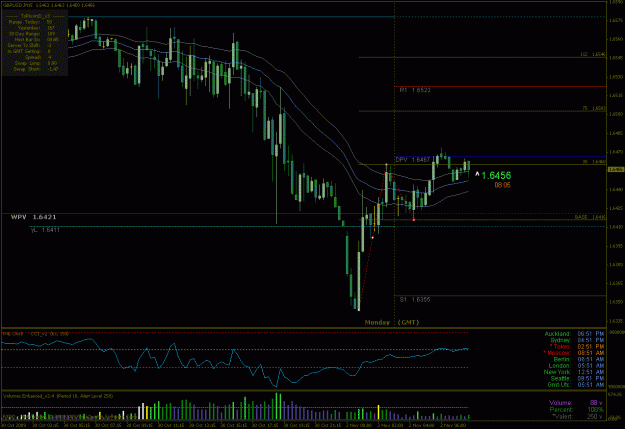The image size is (625, 429).
Task: Click the Range Today row in info panel
Action: pyautogui.click(x=31, y=22)
